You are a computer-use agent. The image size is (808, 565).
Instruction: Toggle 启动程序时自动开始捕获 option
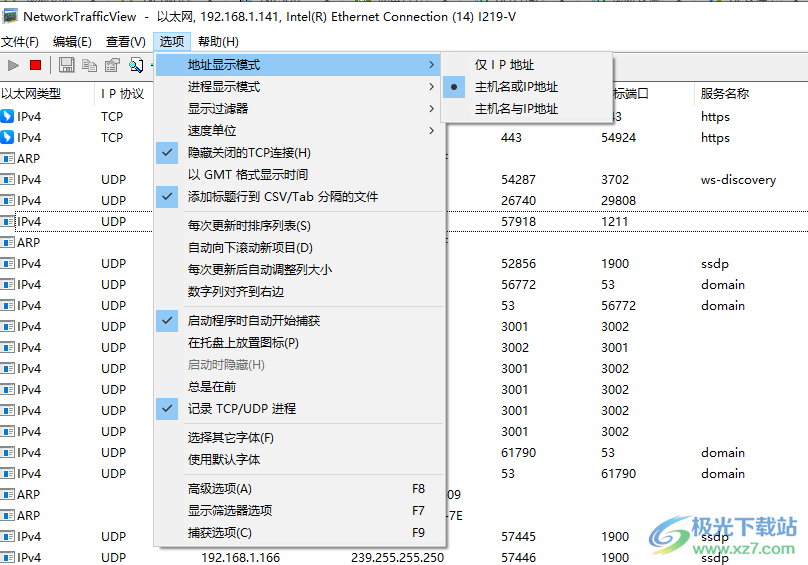coord(300,321)
